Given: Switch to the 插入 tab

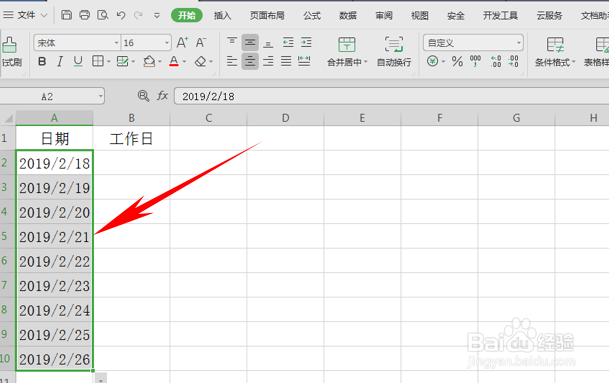Looking at the screenshot, I should (x=222, y=16).
